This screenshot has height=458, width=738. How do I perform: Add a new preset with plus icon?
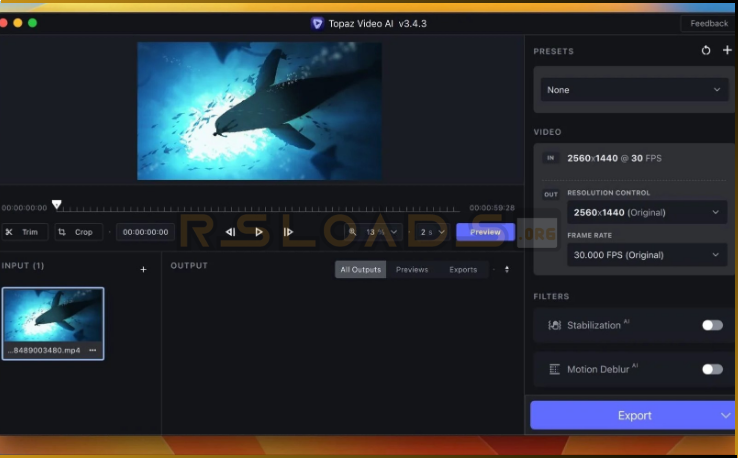tap(727, 51)
